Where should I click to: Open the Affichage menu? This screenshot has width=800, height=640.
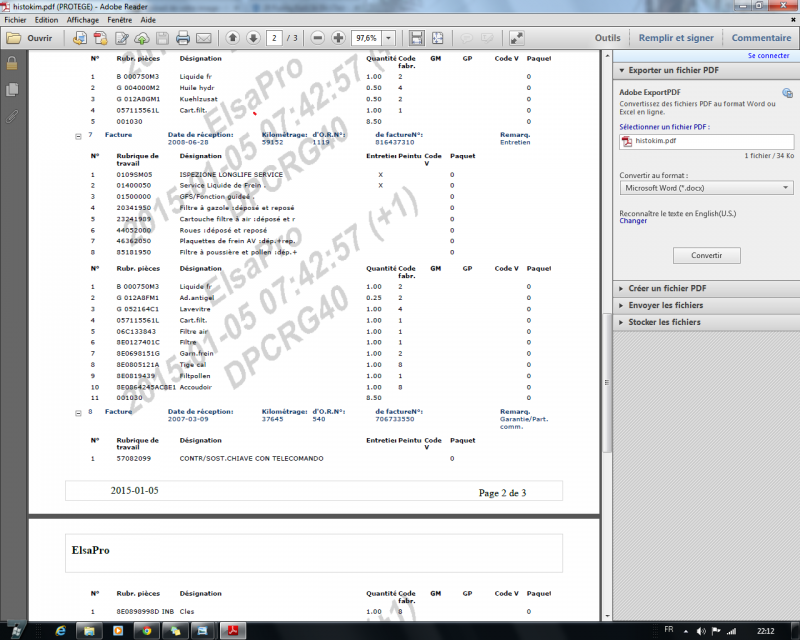click(83, 19)
